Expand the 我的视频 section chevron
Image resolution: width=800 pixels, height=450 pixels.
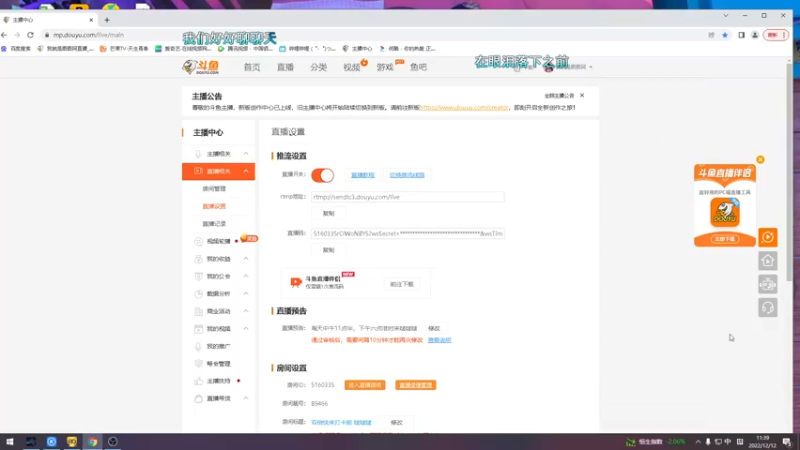246,329
